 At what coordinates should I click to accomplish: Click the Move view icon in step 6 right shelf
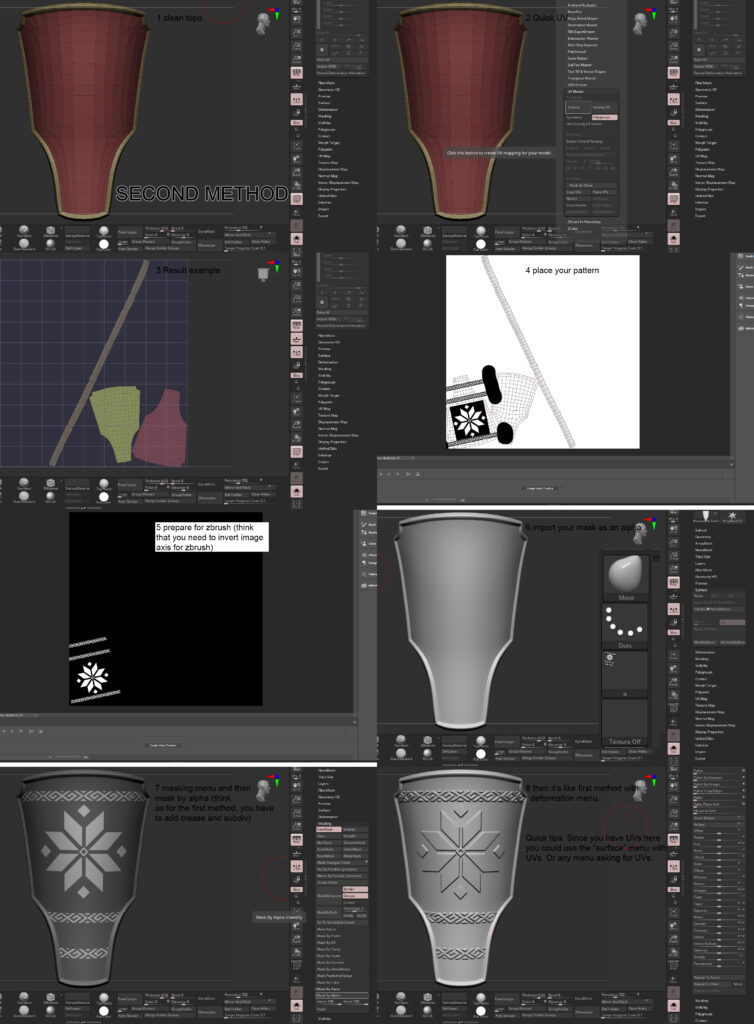click(674, 669)
